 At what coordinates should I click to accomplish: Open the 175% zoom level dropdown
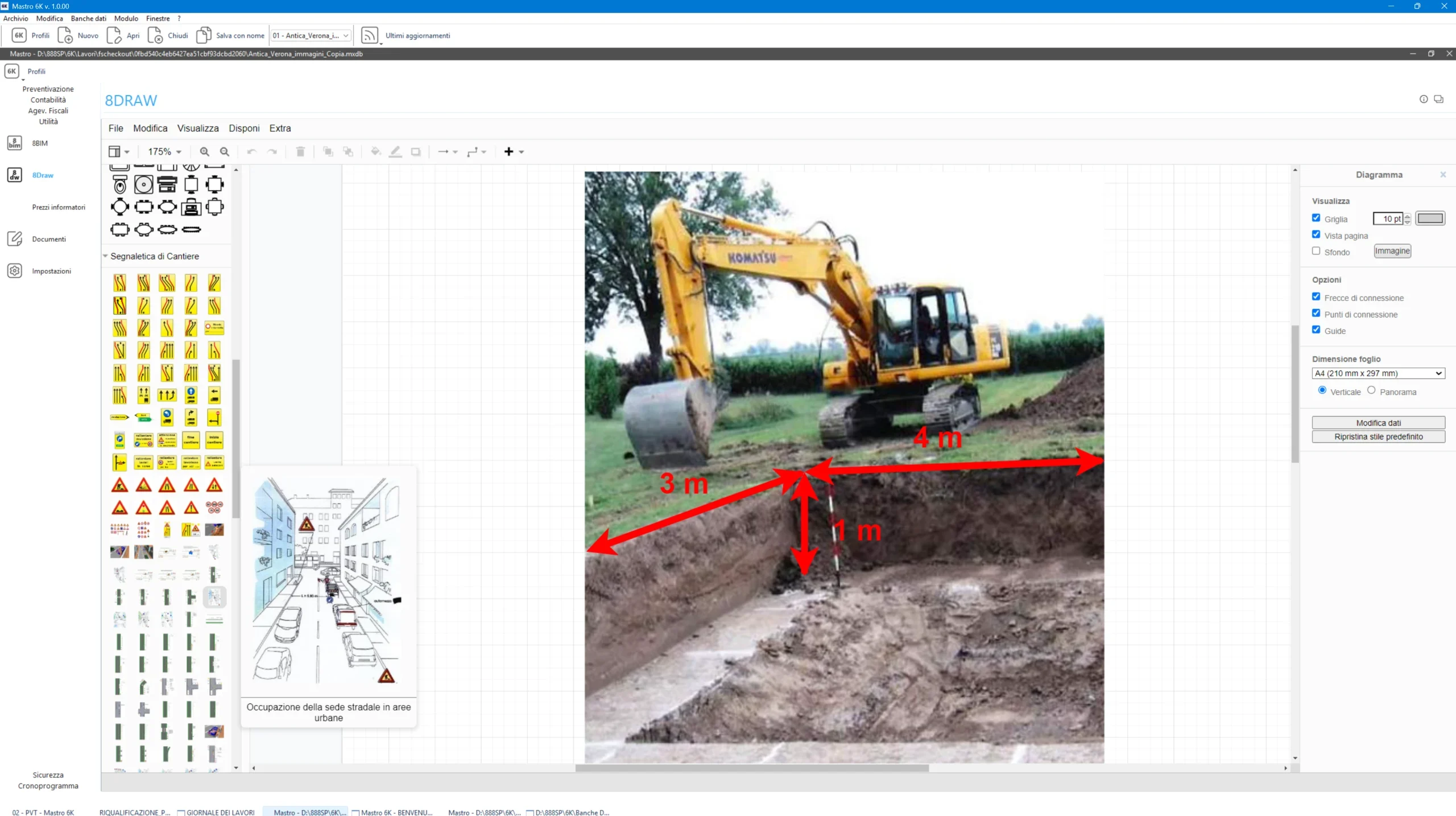tap(164, 151)
